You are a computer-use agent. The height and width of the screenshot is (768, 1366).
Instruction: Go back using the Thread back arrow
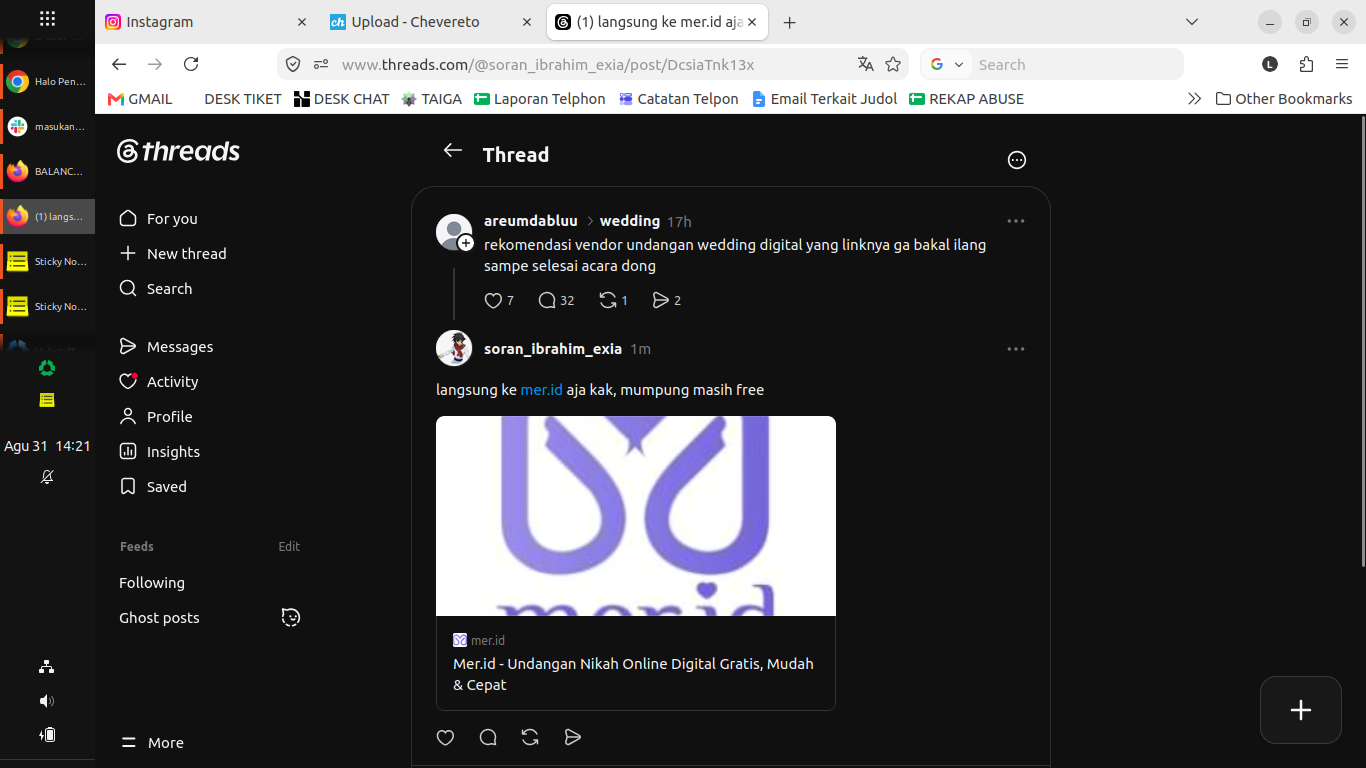point(453,150)
